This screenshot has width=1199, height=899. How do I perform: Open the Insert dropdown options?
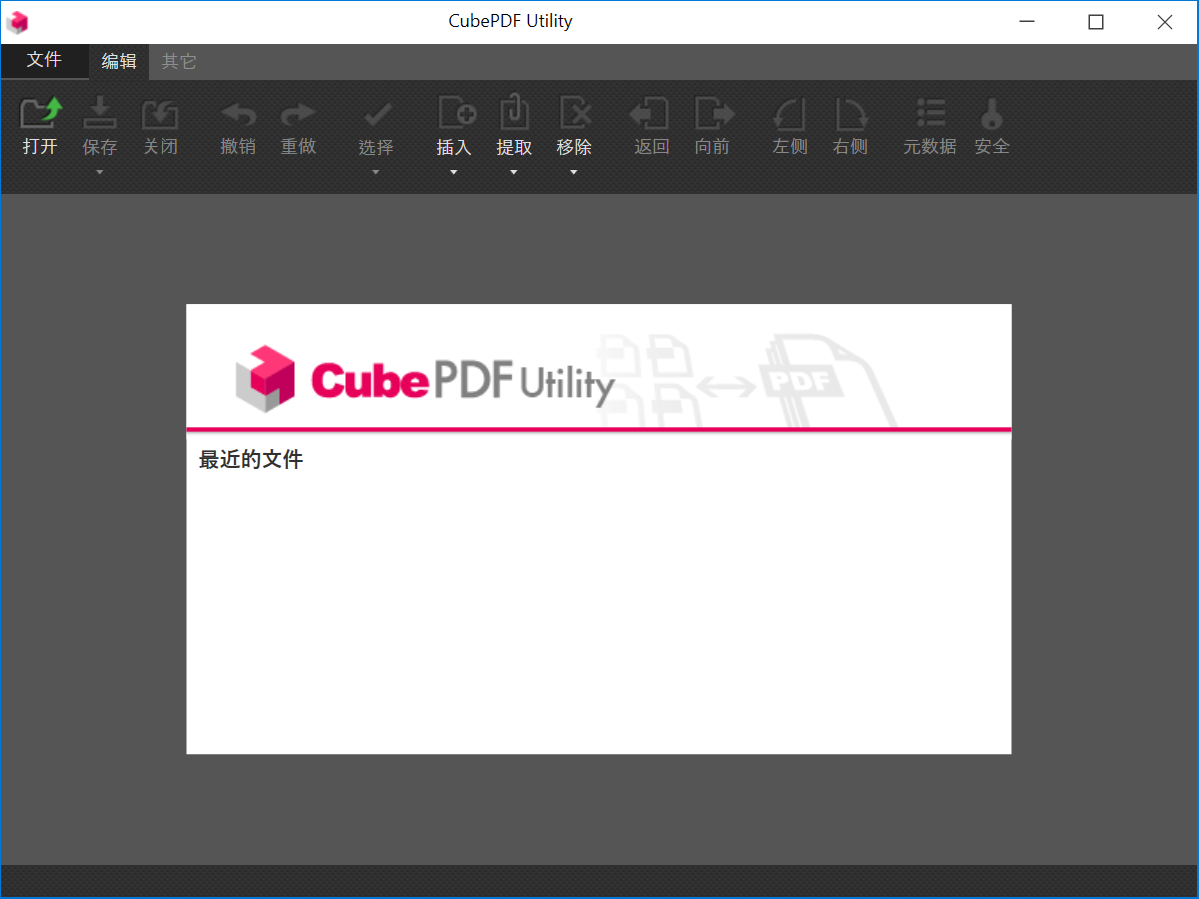[x=454, y=171]
